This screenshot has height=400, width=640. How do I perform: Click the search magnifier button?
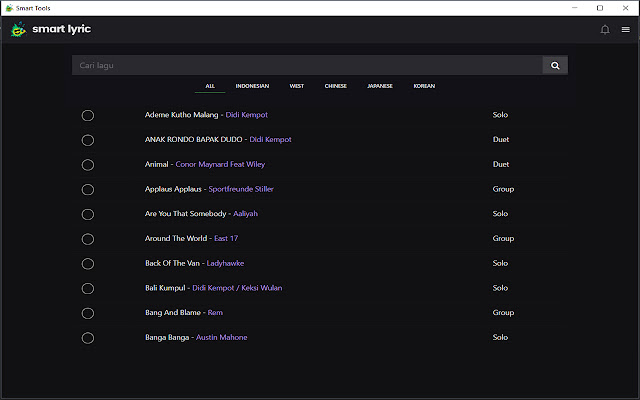tap(555, 65)
